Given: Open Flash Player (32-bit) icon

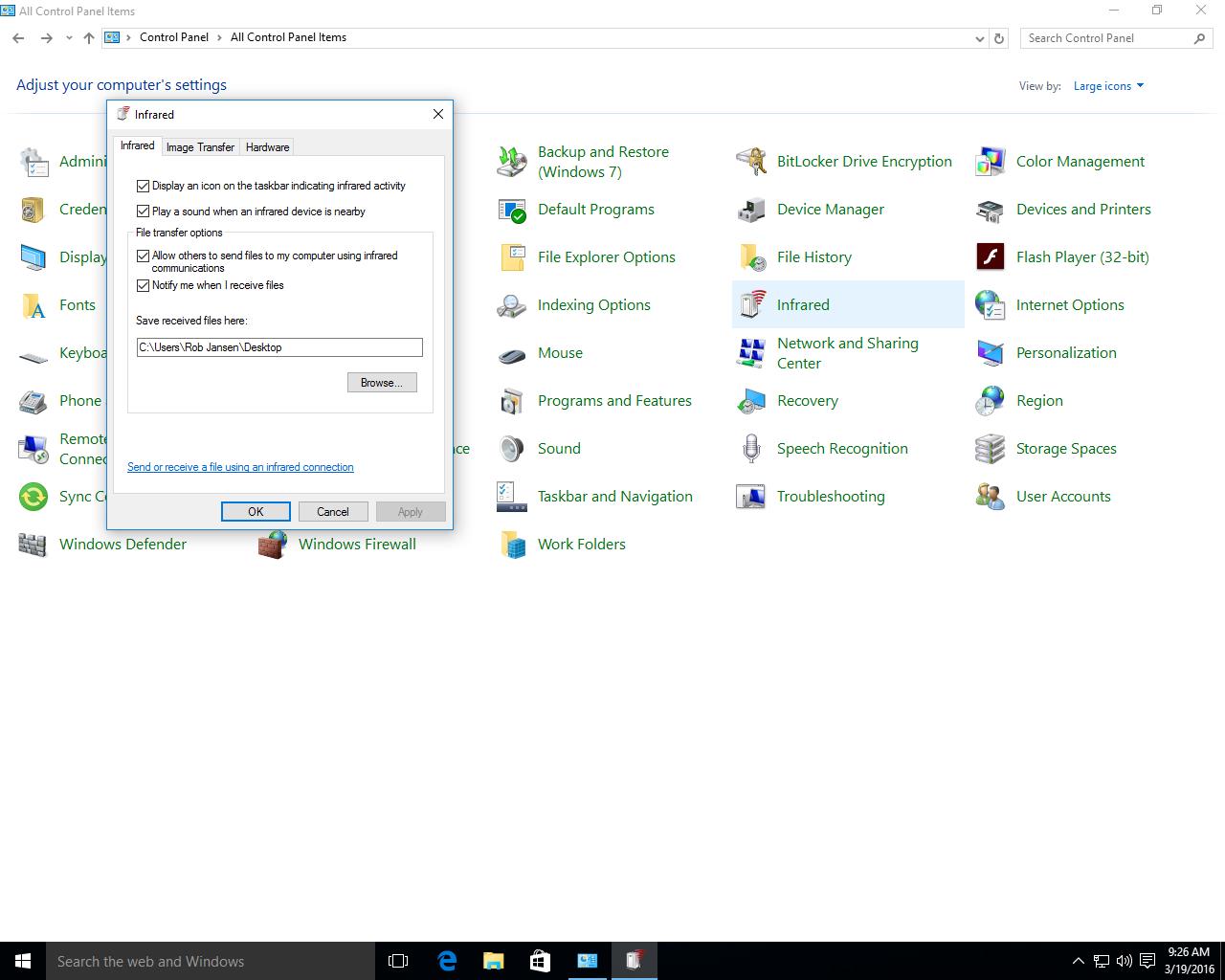Looking at the screenshot, I should [x=991, y=257].
